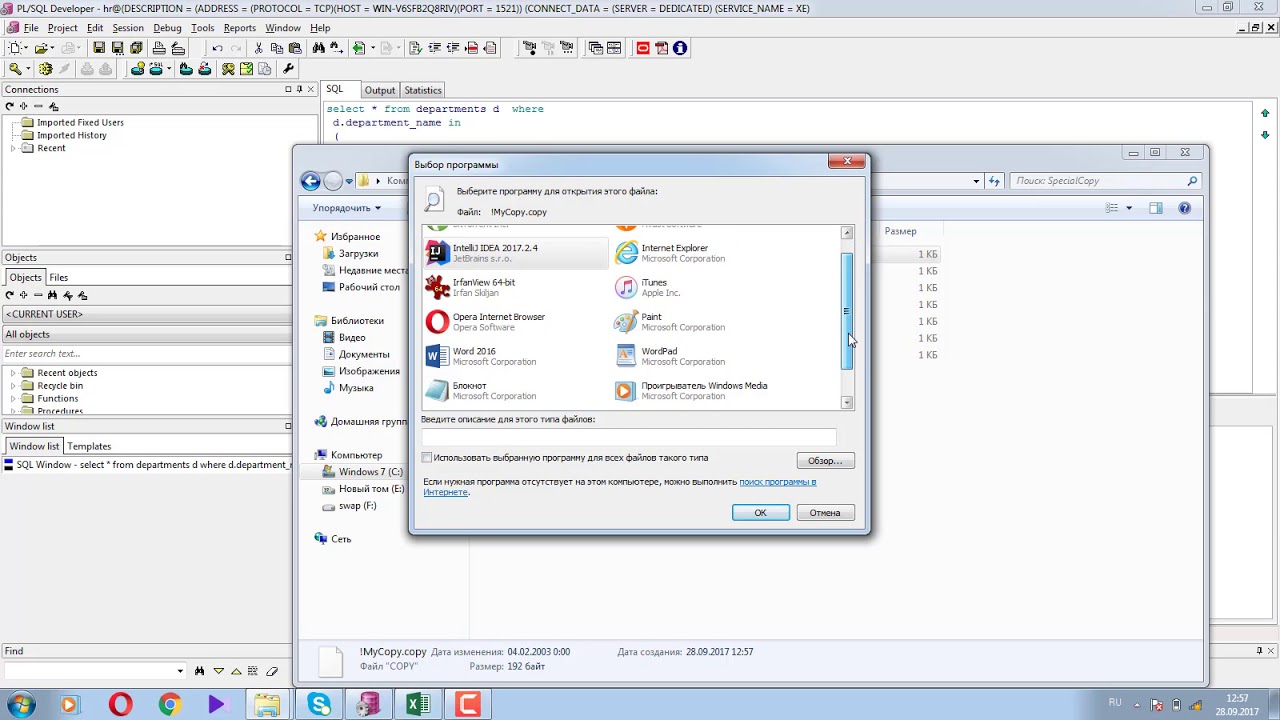Click the Undo arrow icon

[217, 48]
